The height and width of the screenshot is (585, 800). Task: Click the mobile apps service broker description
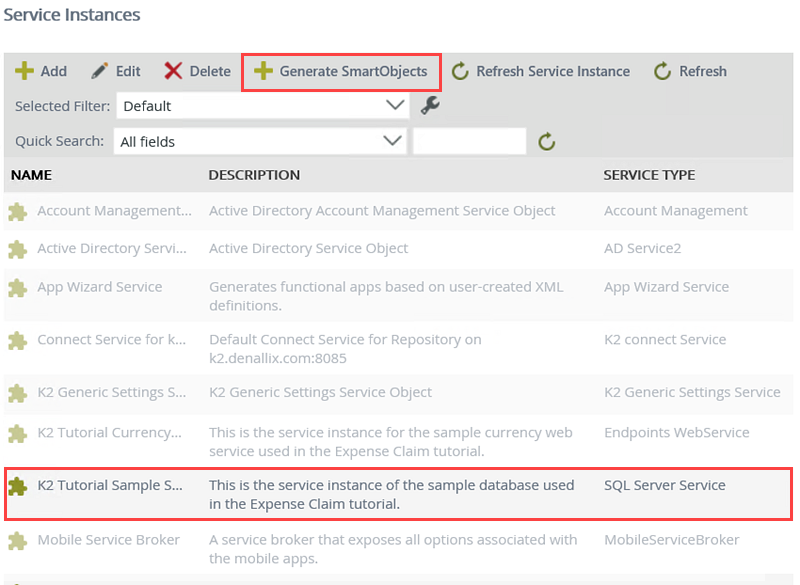click(393, 549)
